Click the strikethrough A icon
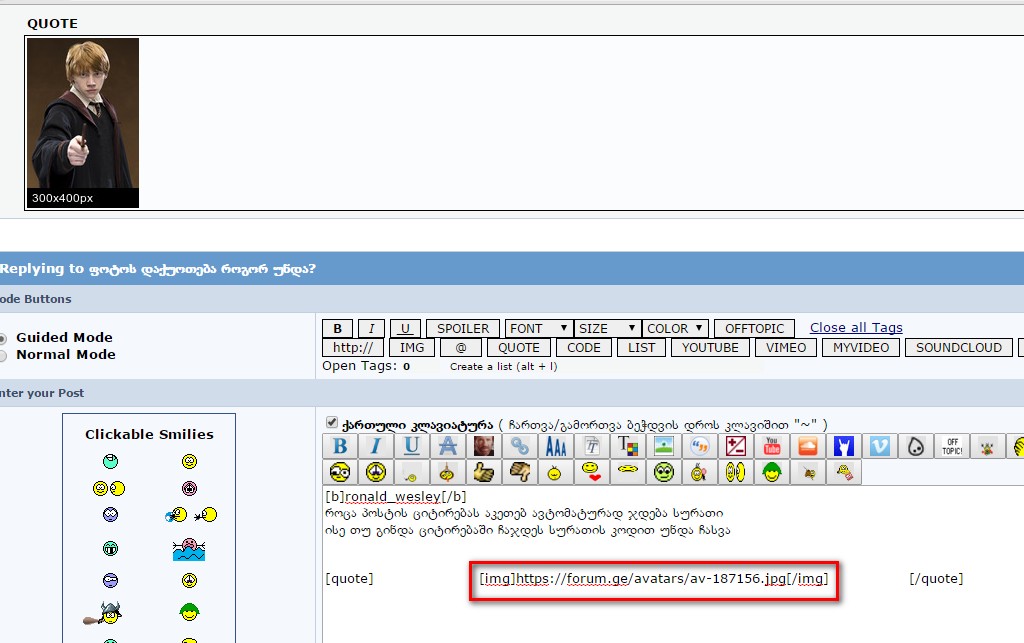The height and width of the screenshot is (643, 1024). pyautogui.click(x=447, y=447)
